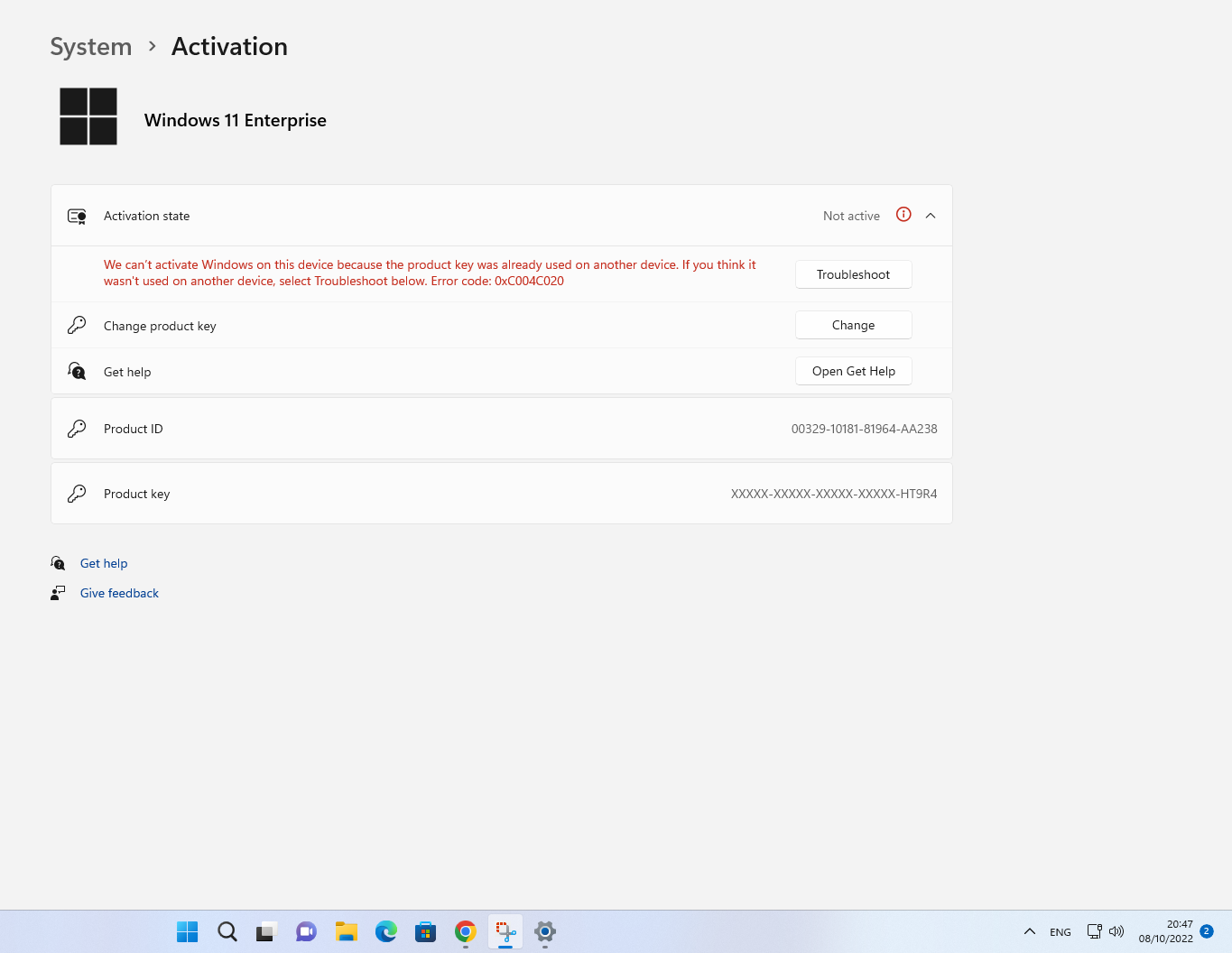Open Microsoft Store from taskbar
Viewport: 1232px width, 953px height.
[x=426, y=932]
